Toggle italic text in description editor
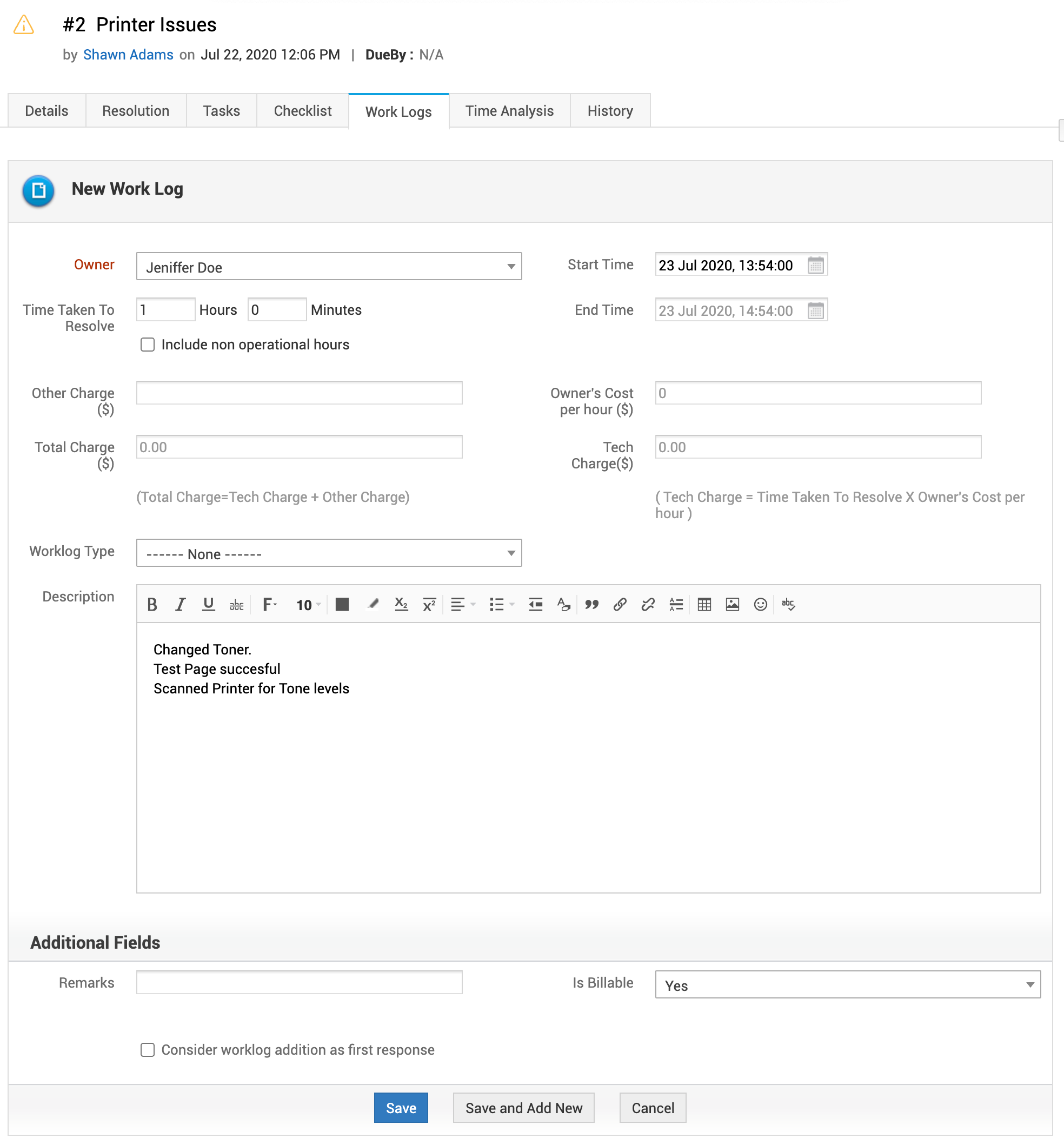 [180, 605]
